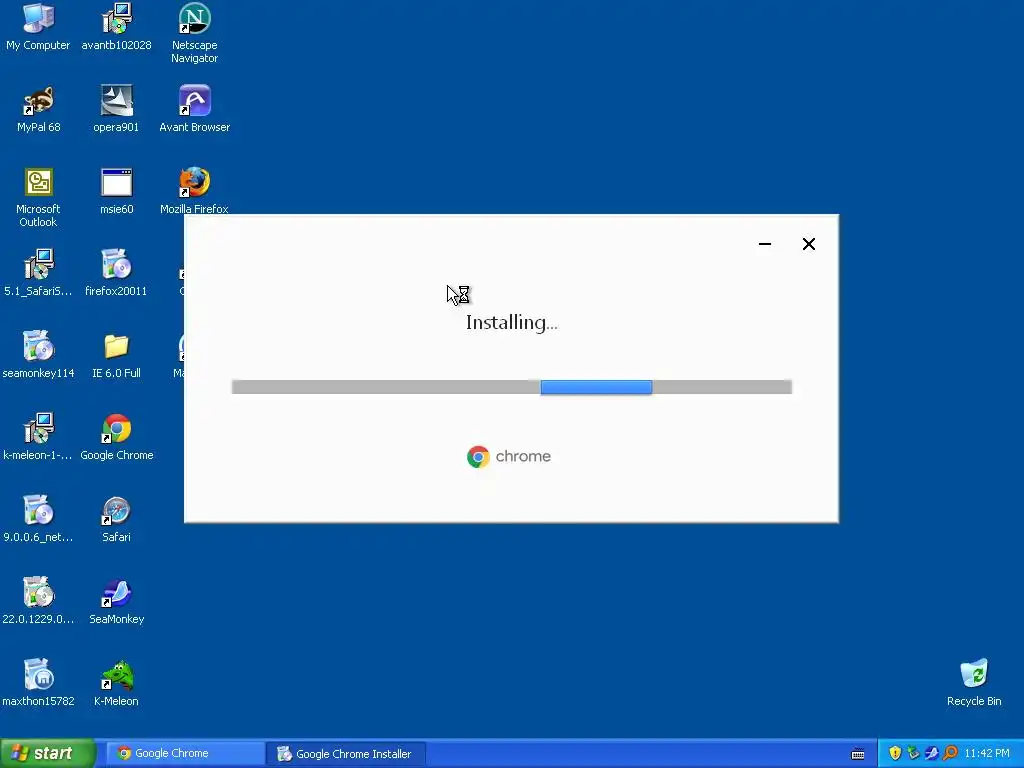1024x768 pixels.
Task: Click the installer progress bar
Action: (x=512, y=387)
